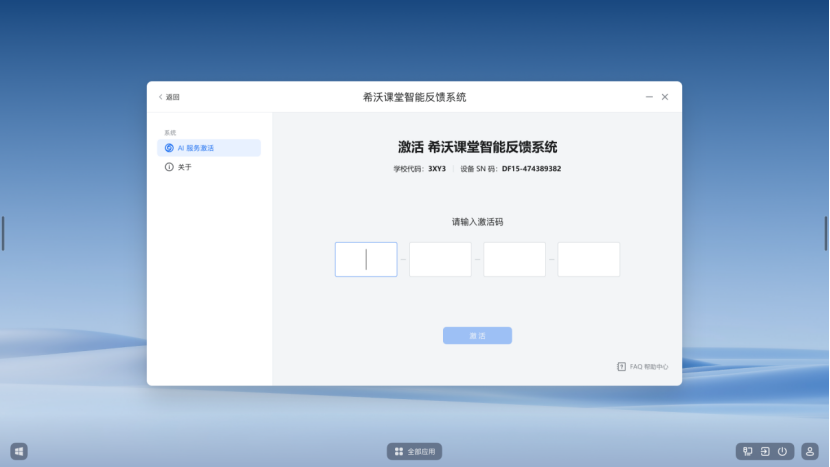Close the 希沃课堂智能反馈系统 window
Screen dimensions: 830x467
tap(665, 97)
